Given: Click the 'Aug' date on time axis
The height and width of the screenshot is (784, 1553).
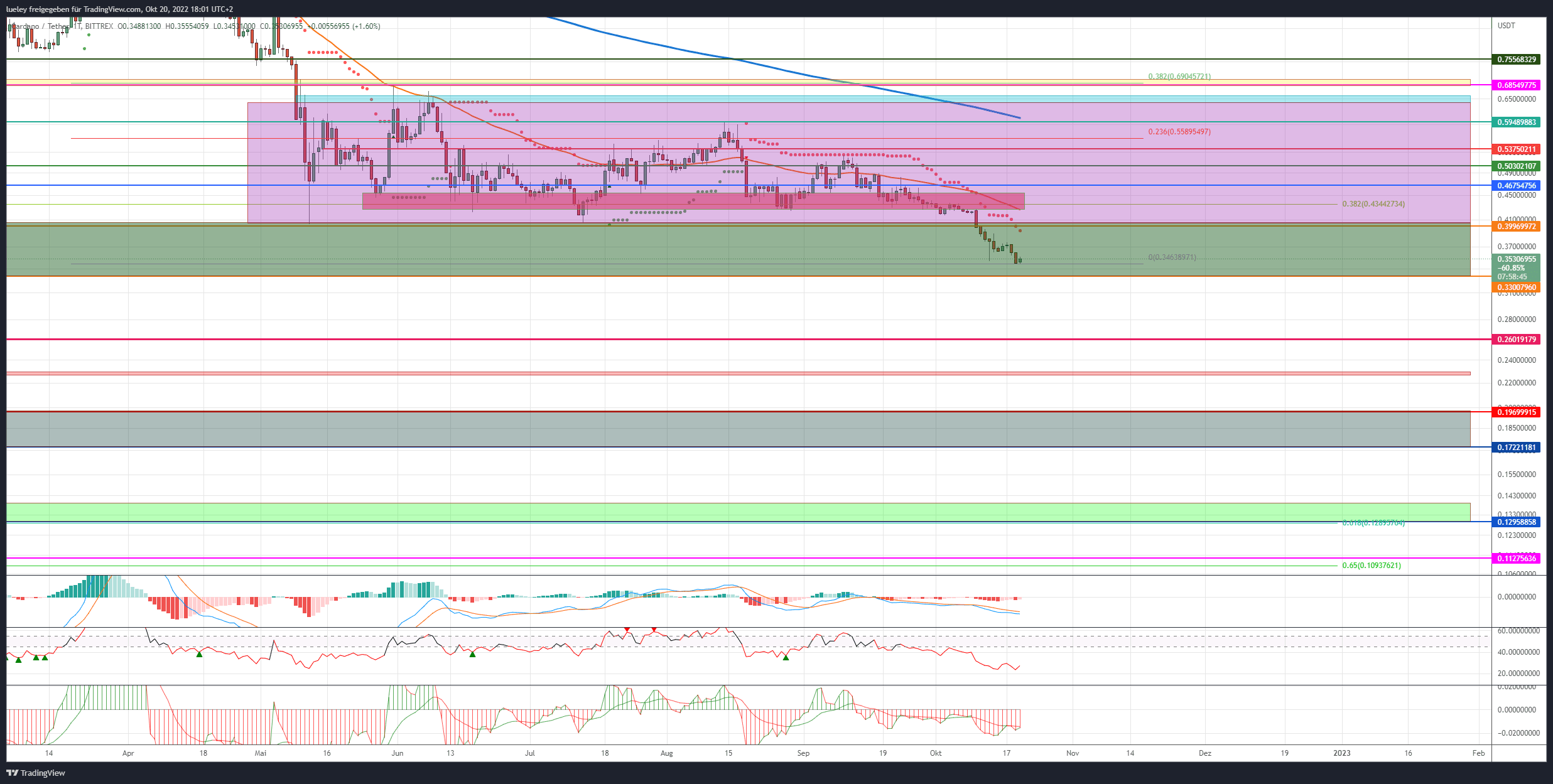Looking at the screenshot, I should pos(667,753).
